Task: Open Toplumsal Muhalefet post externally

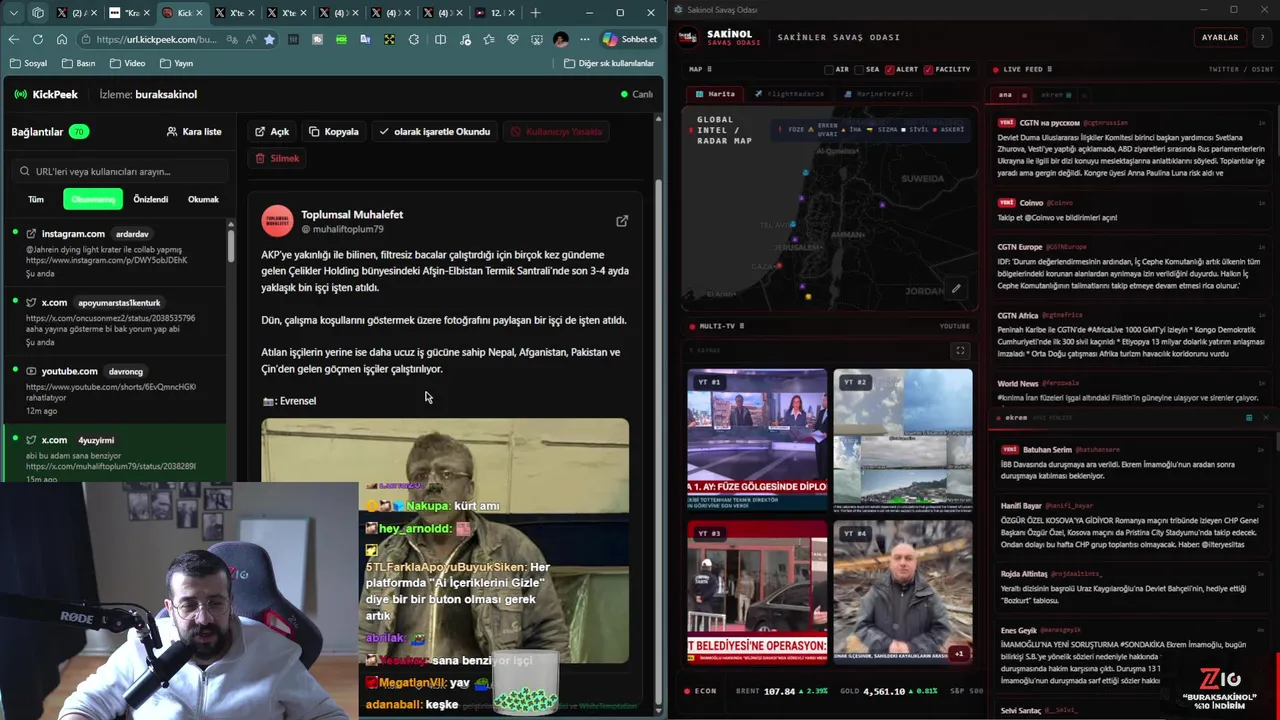Action: tap(622, 221)
